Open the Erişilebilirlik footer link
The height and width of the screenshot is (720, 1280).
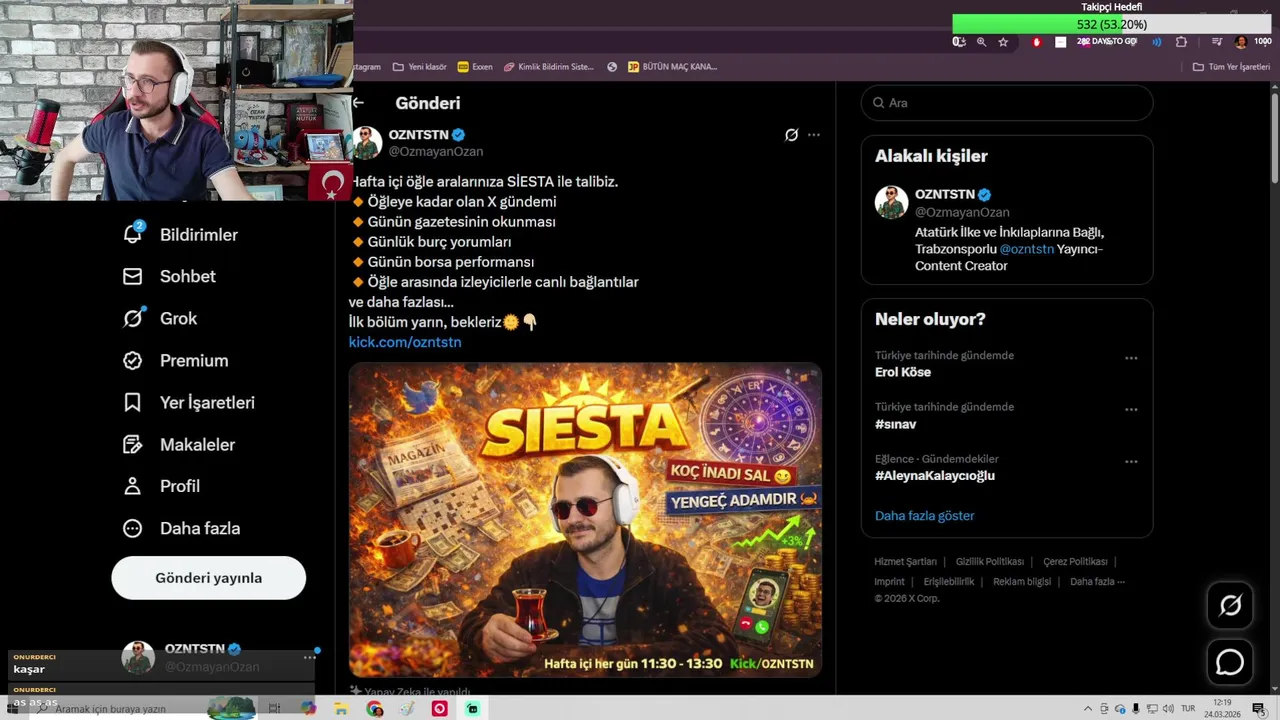(949, 581)
